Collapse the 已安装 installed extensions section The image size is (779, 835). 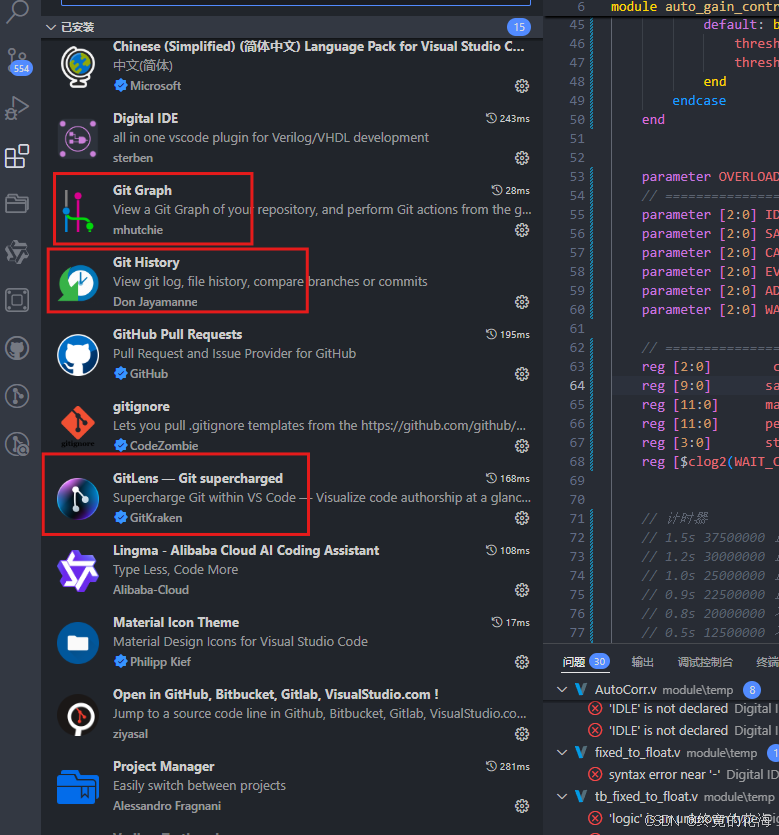point(51,27)
